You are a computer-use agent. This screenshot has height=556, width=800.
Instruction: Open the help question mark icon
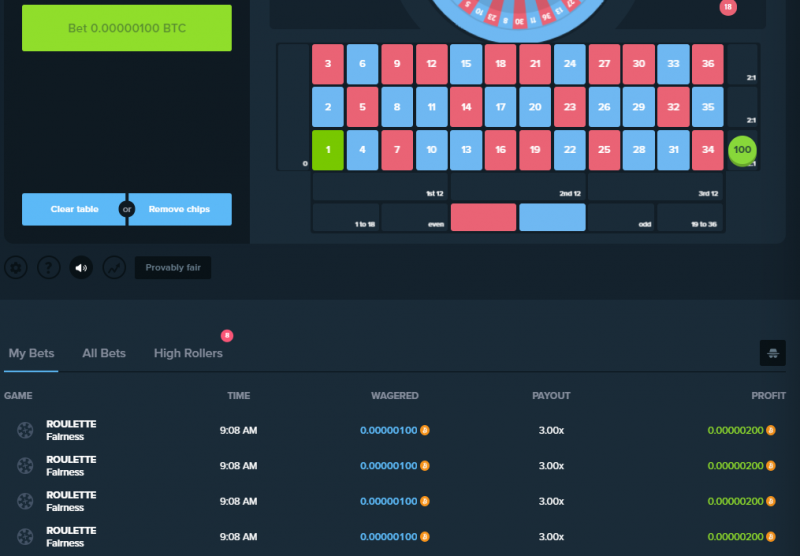click(48, 267)
